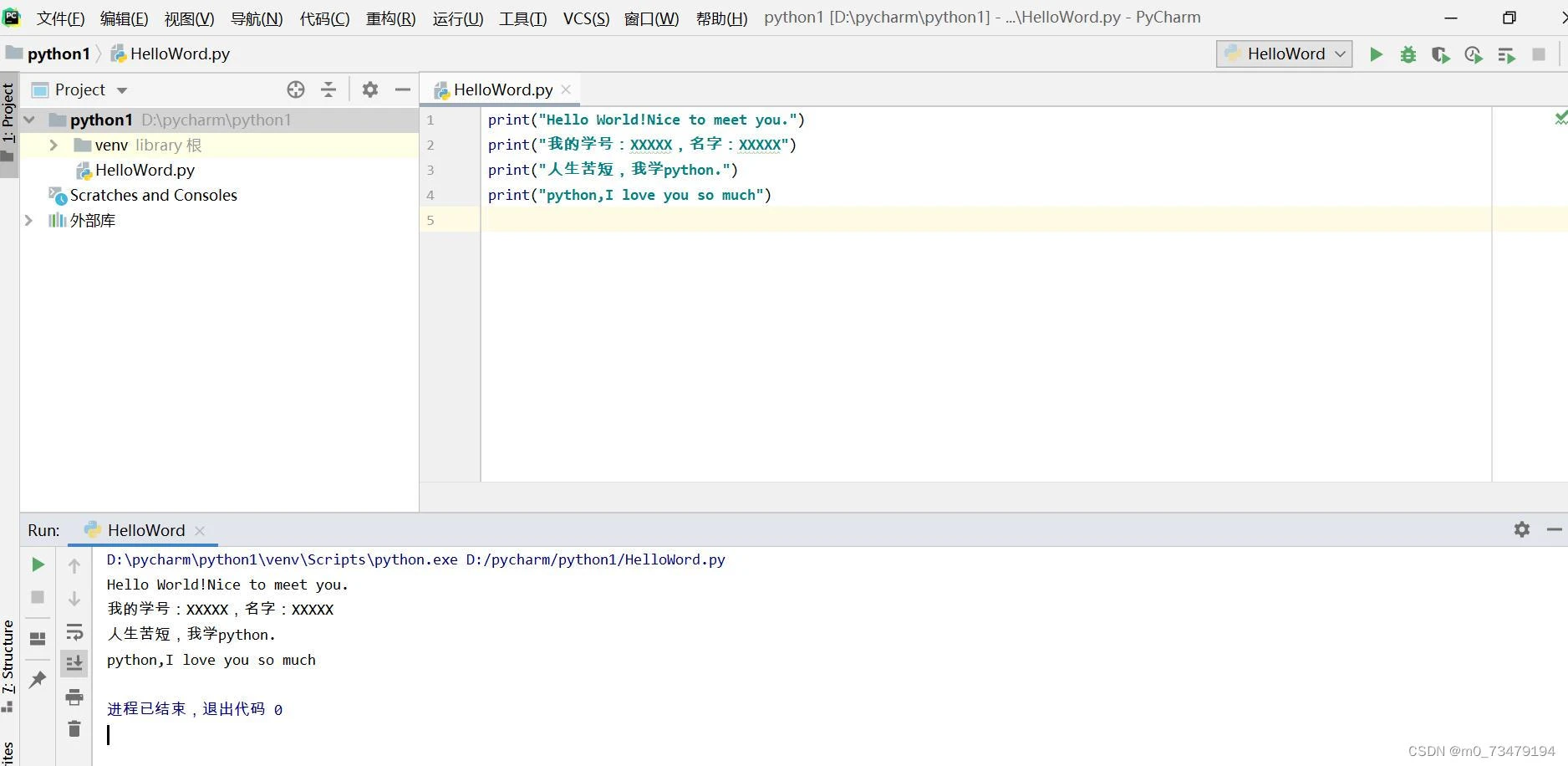The height and width of the screenshot is (766, 1568).
Task: Click the restore layout icon in the Run panel
Action: tap(38, 639)
